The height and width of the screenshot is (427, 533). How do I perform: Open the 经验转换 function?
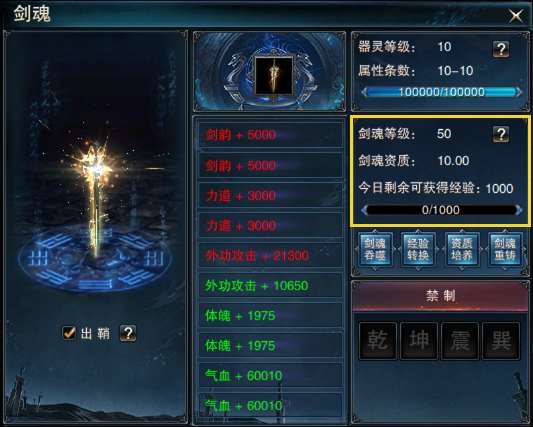point(418,250)
